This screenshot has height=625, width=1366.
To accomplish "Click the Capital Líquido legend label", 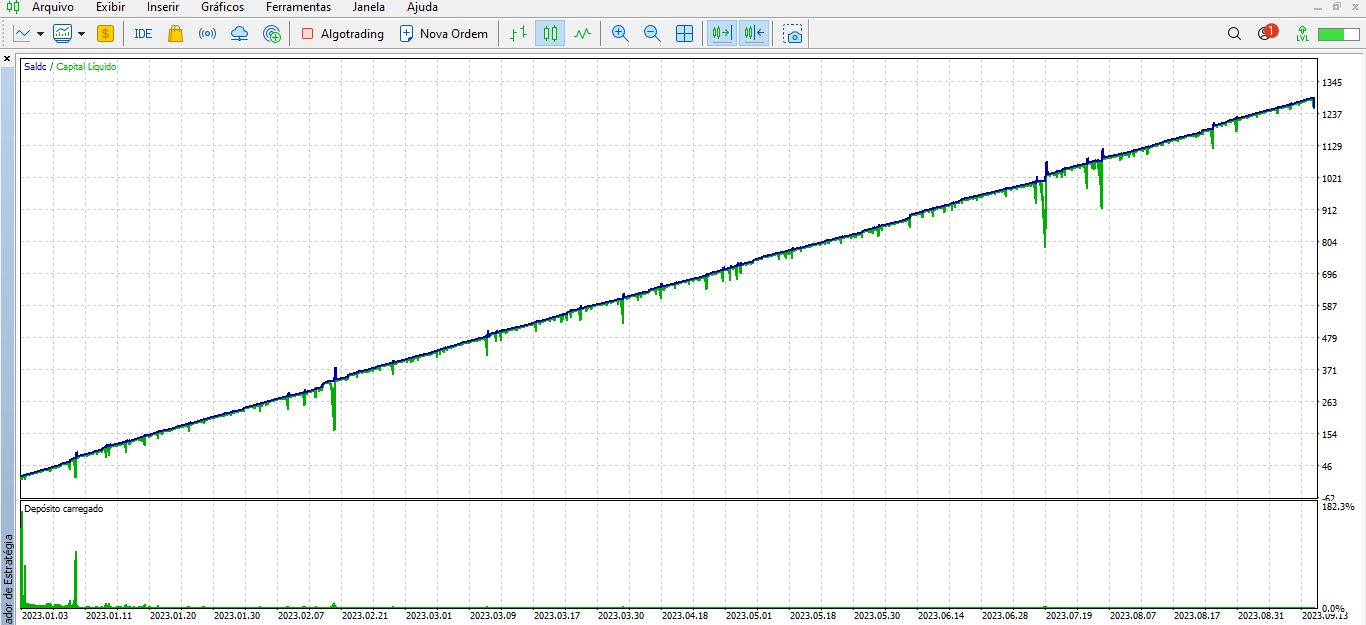I will coord(86,67).
